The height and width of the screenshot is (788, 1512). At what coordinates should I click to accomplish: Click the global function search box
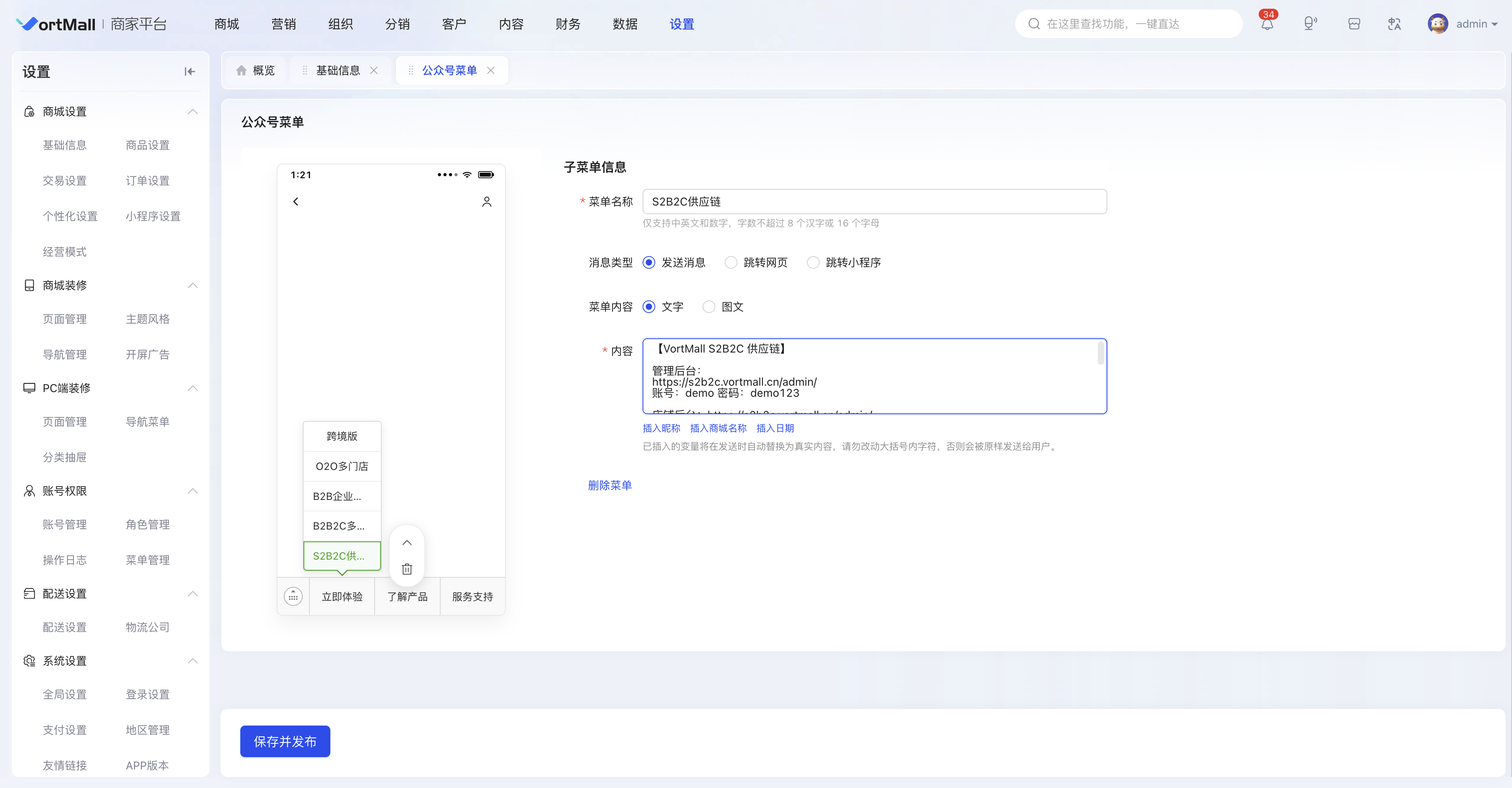pos(1129,24)
